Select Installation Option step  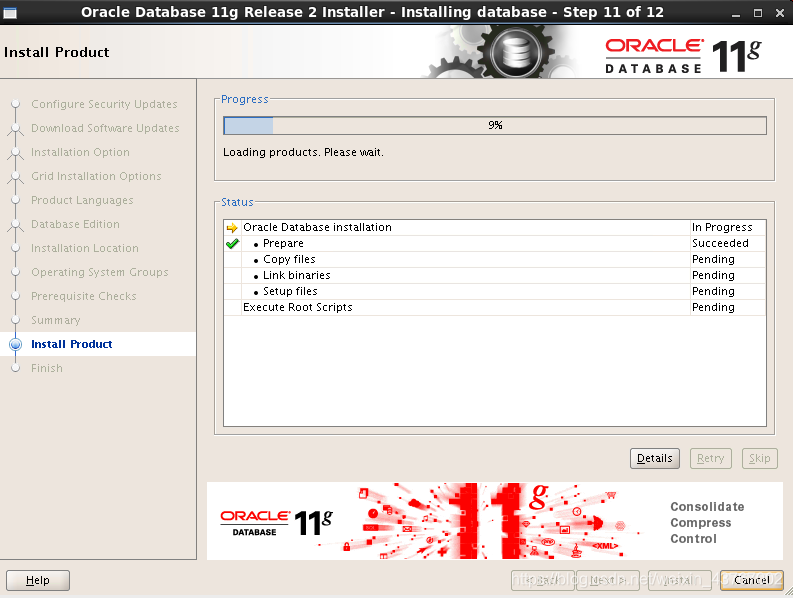coord(80,152)
